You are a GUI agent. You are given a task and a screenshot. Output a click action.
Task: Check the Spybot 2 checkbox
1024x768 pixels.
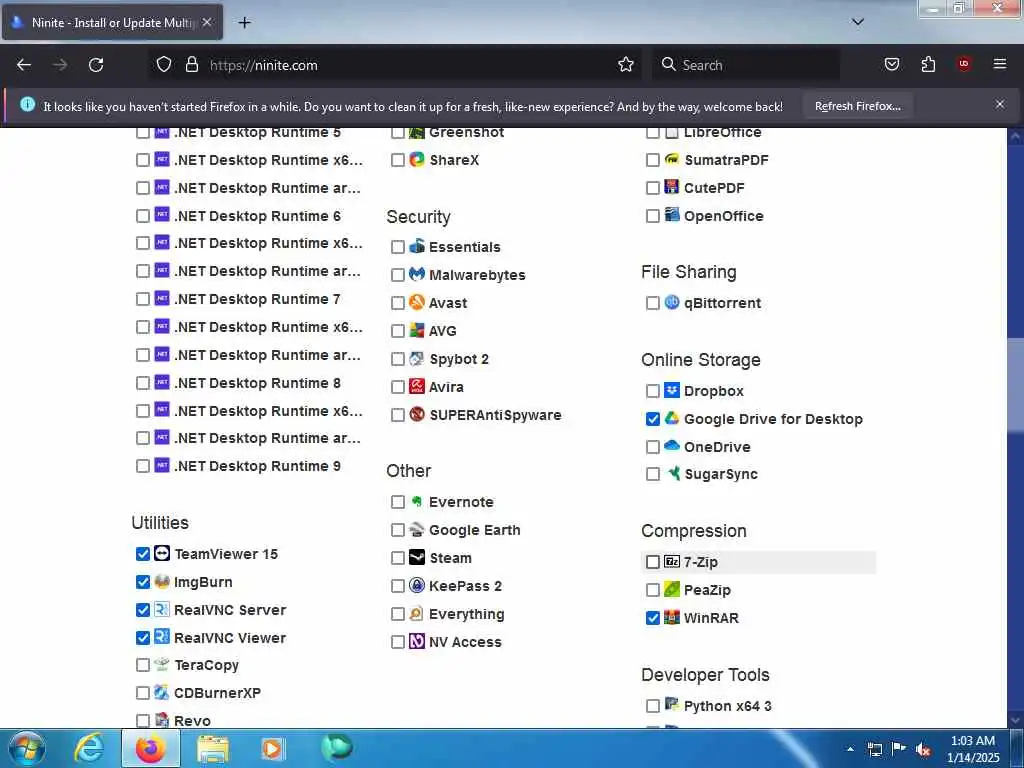(x=398, y=359)
